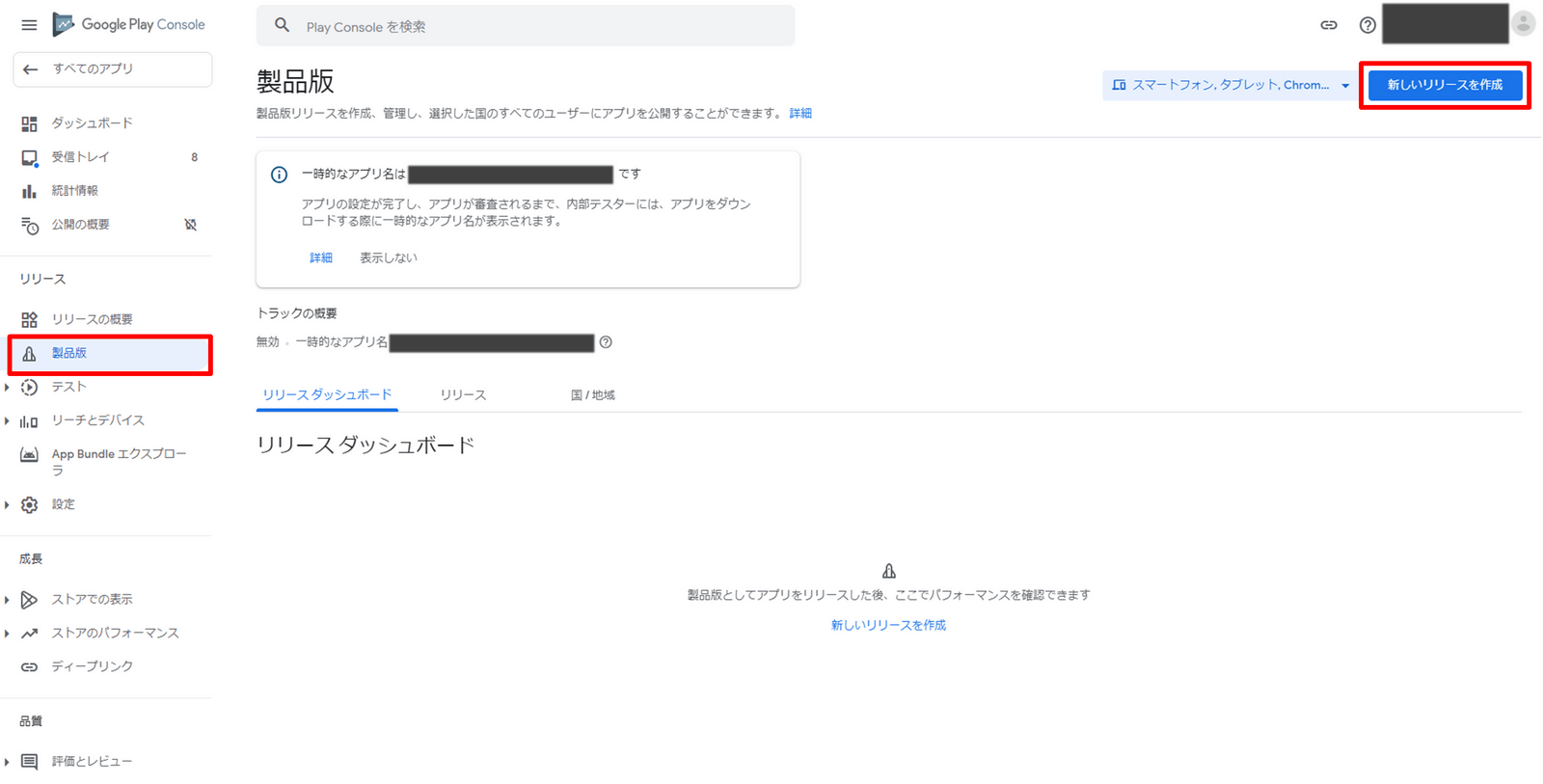
Task: Expand the リーチとデバイス sidebar section
Action: point(7,421)
